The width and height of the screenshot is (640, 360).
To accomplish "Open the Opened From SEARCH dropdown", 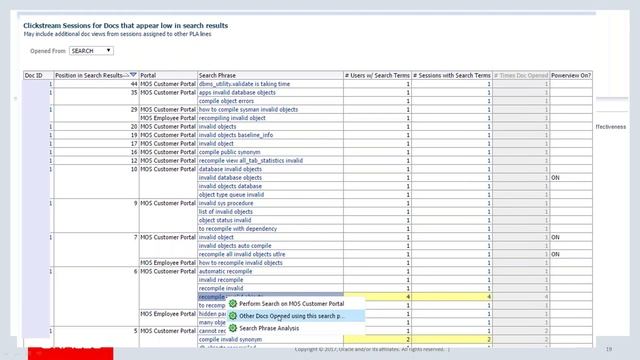I will point(91,51).
